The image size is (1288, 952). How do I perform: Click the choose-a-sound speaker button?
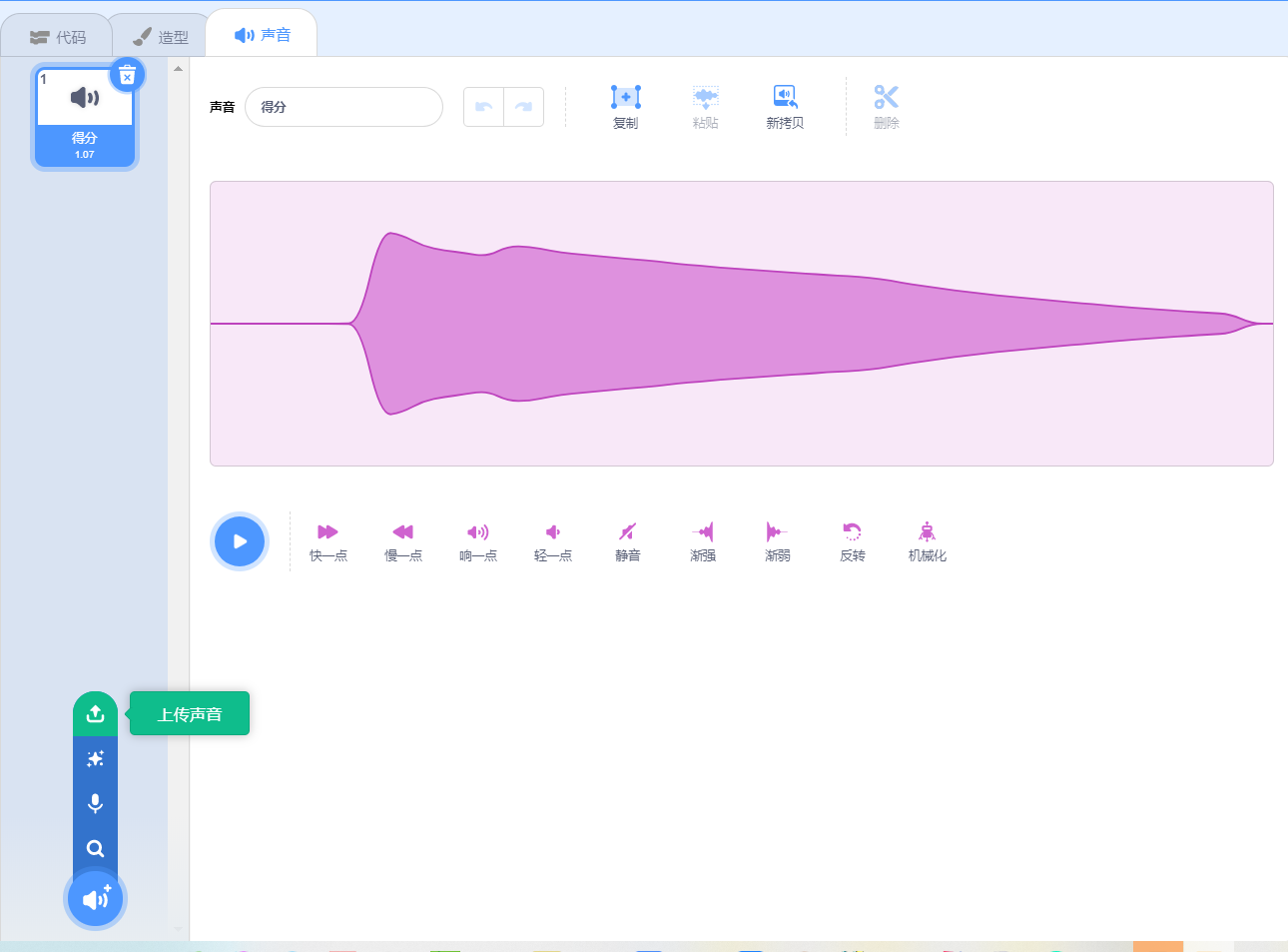(95, 899)
